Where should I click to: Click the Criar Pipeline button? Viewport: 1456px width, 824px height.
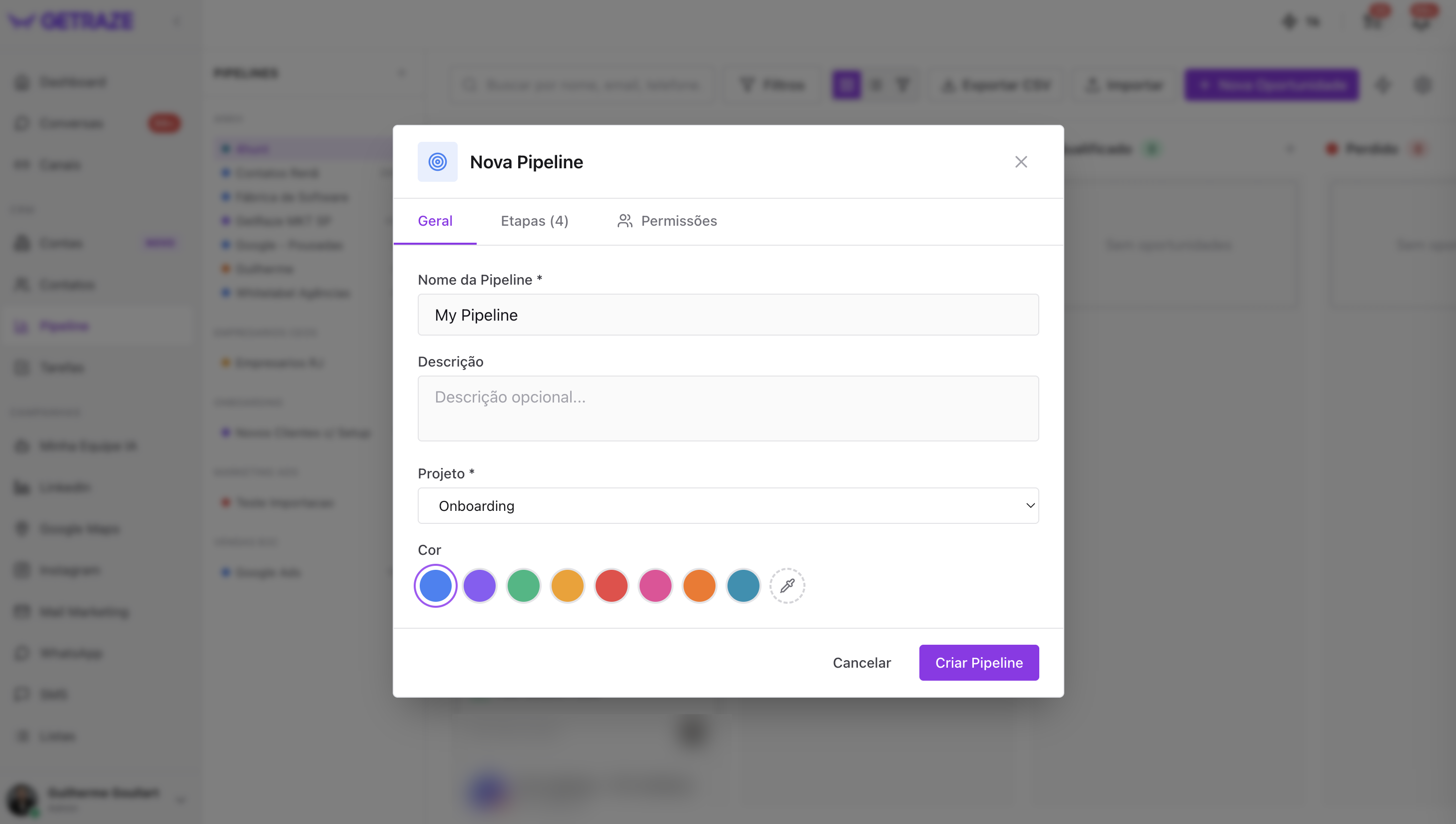click(x=979, y=663)
